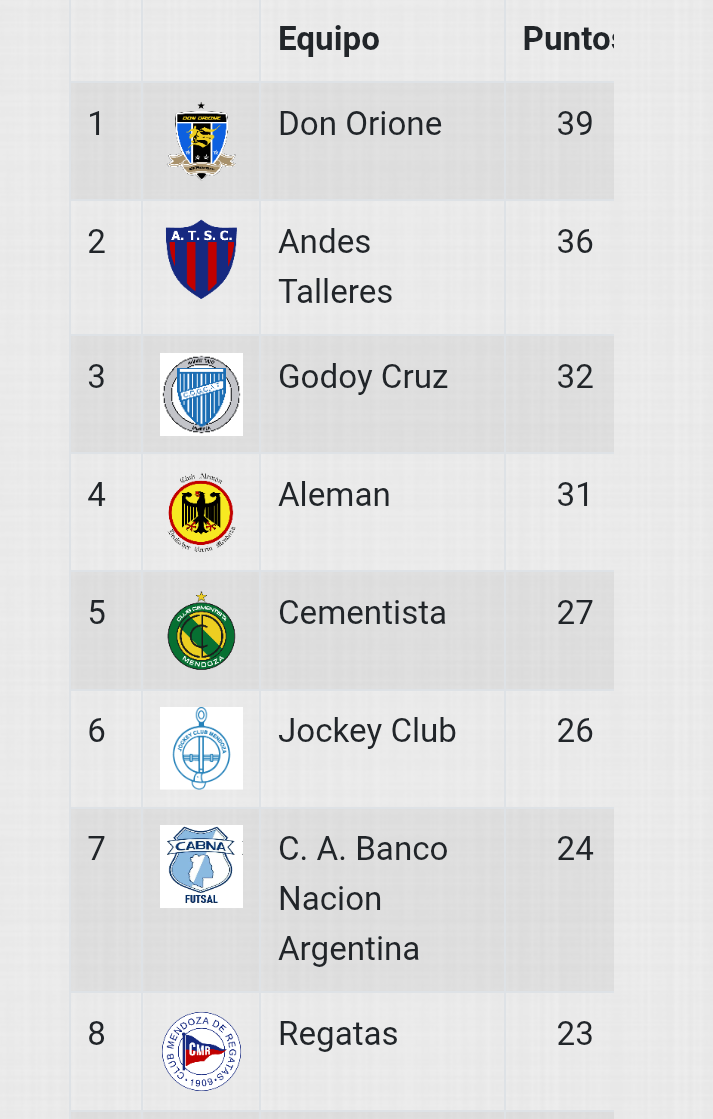713x1119 pixels.
Task: Click the Aleman team name
Action: coord(334,495)
